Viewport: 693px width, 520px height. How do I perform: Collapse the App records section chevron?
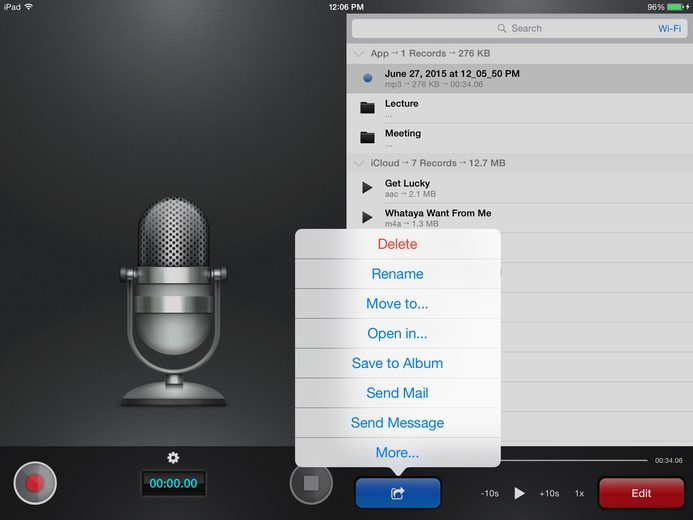[x=358, y=54]
